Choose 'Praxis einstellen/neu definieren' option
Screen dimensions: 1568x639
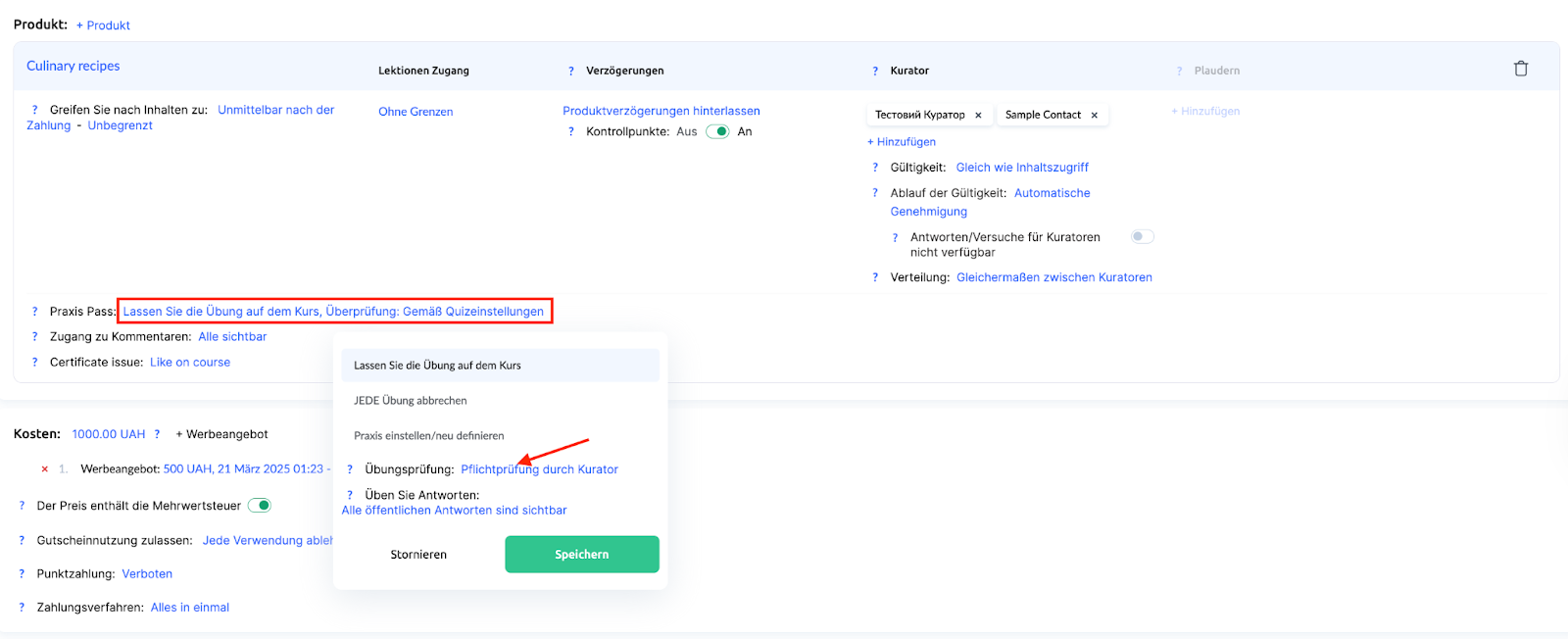tap(429, 436)
